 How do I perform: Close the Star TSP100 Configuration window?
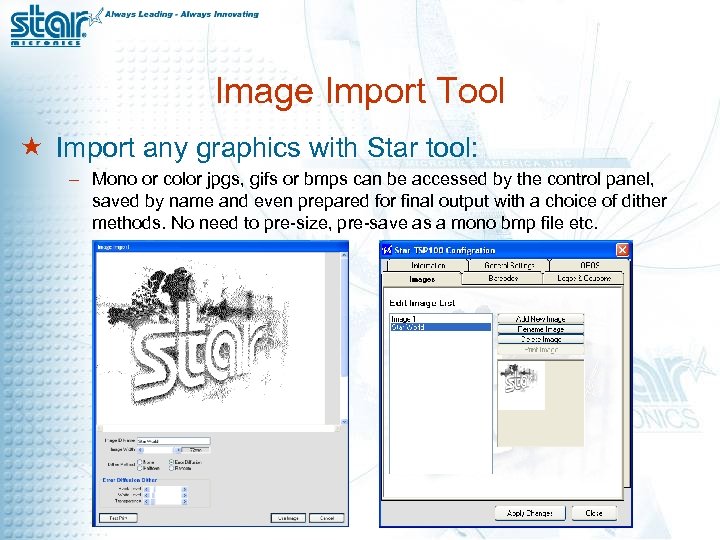click(622, 250)
